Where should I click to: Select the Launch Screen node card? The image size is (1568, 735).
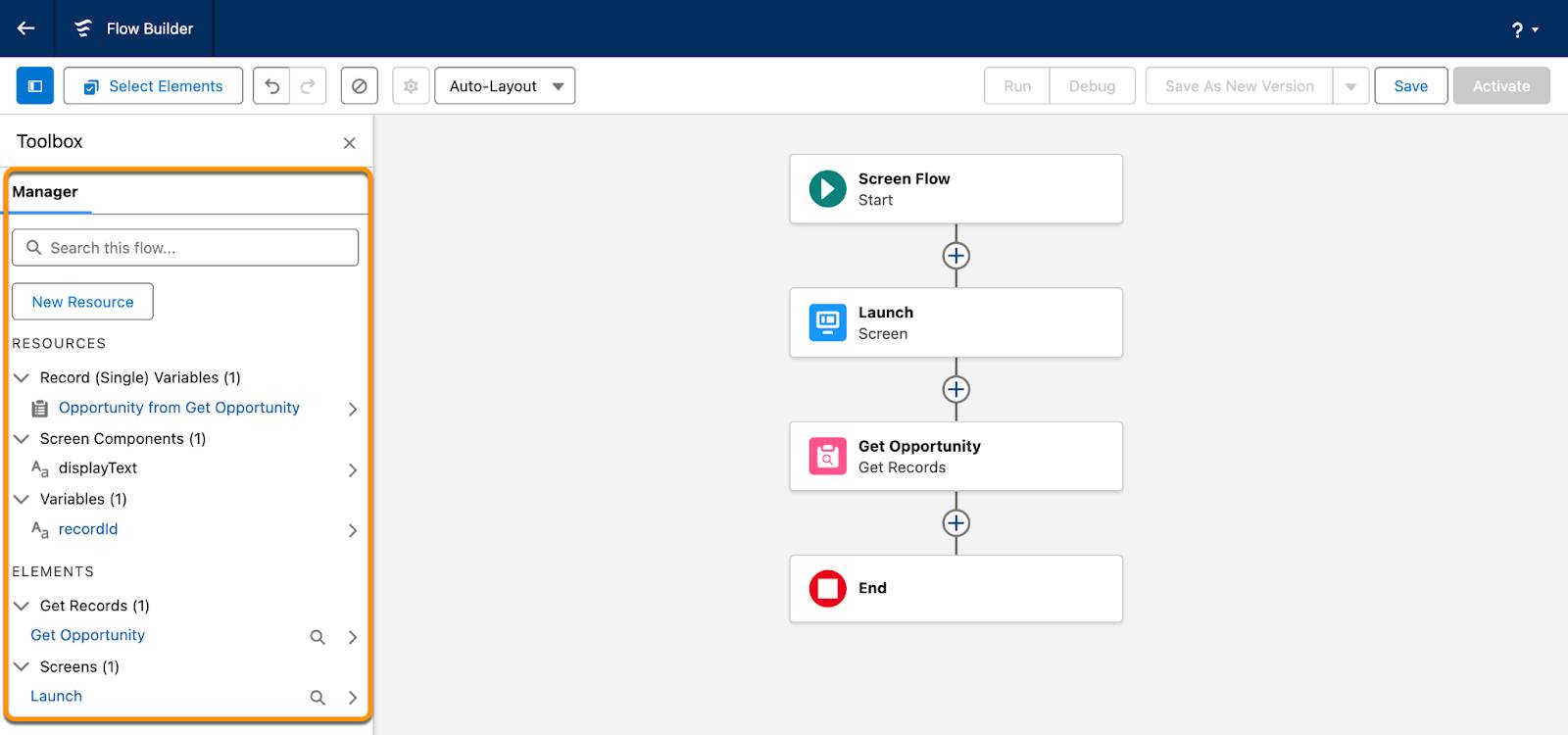coord(955,322)
